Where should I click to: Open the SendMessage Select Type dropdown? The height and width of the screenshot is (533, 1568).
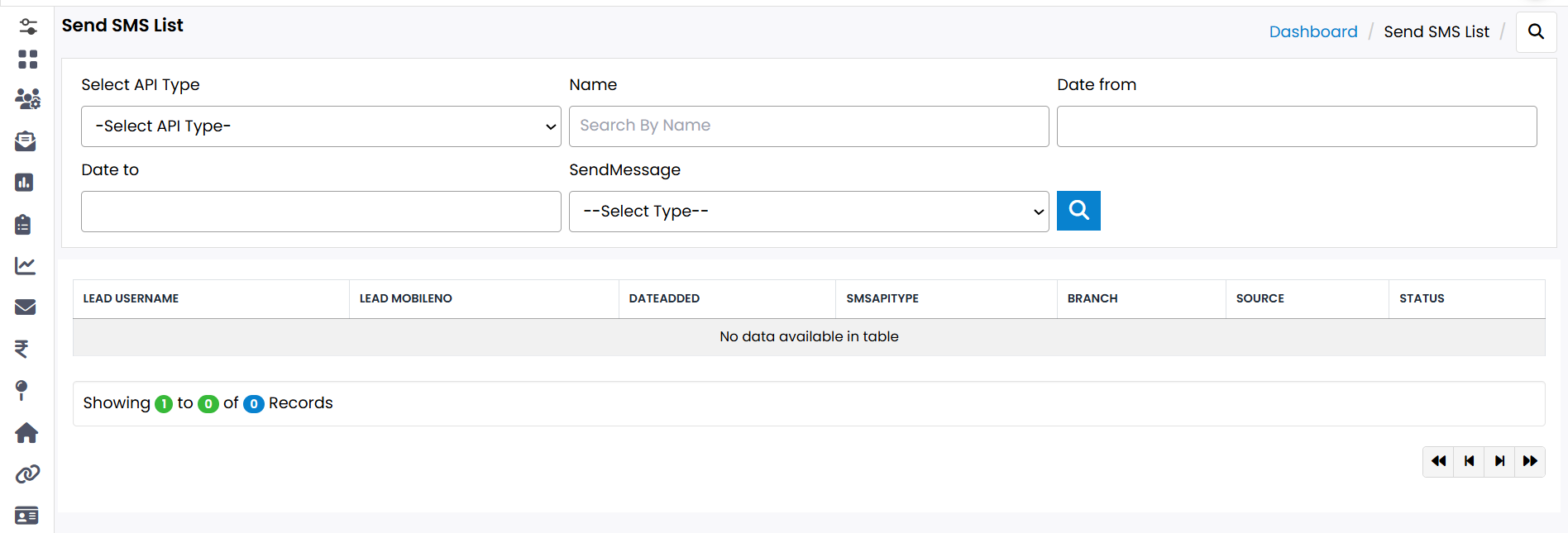(809, 212)
